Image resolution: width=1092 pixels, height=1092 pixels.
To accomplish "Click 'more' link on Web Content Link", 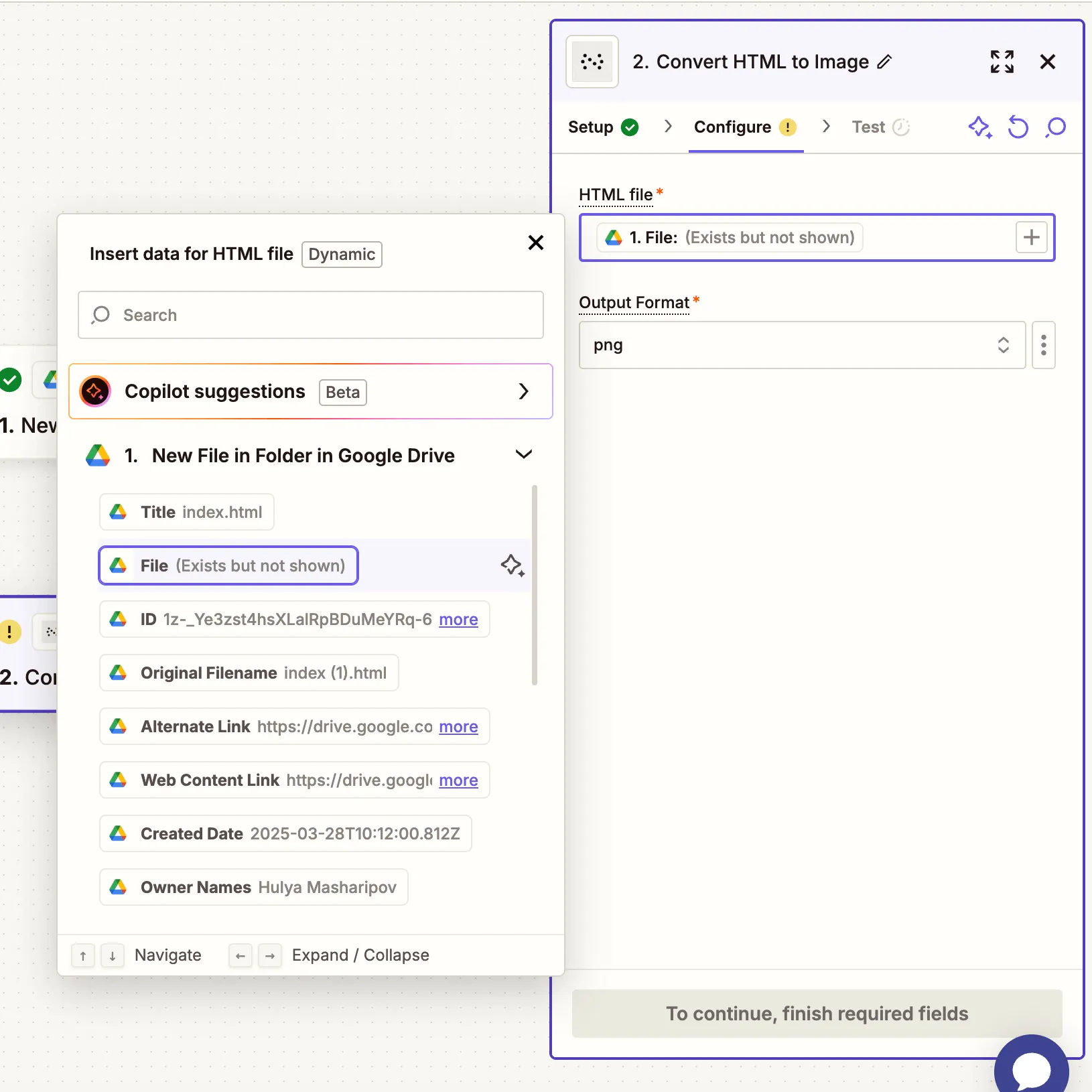I will click(458, 780).
